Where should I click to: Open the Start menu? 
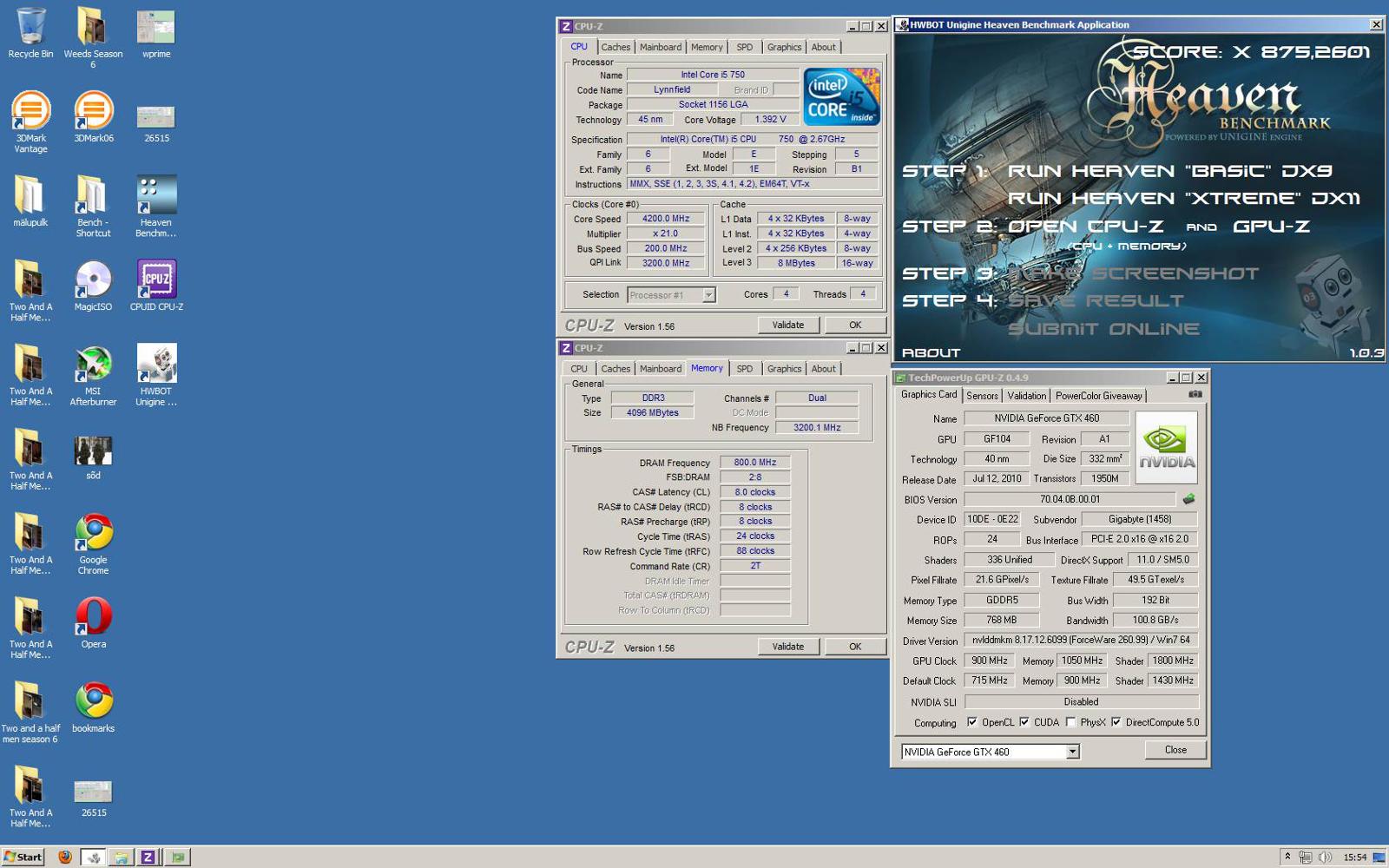23,857
